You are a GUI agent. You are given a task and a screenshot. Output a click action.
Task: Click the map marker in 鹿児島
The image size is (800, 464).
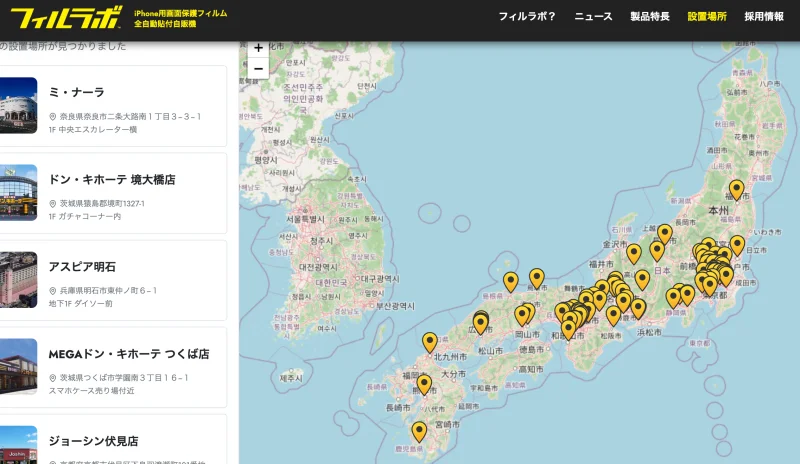(419, 432)
